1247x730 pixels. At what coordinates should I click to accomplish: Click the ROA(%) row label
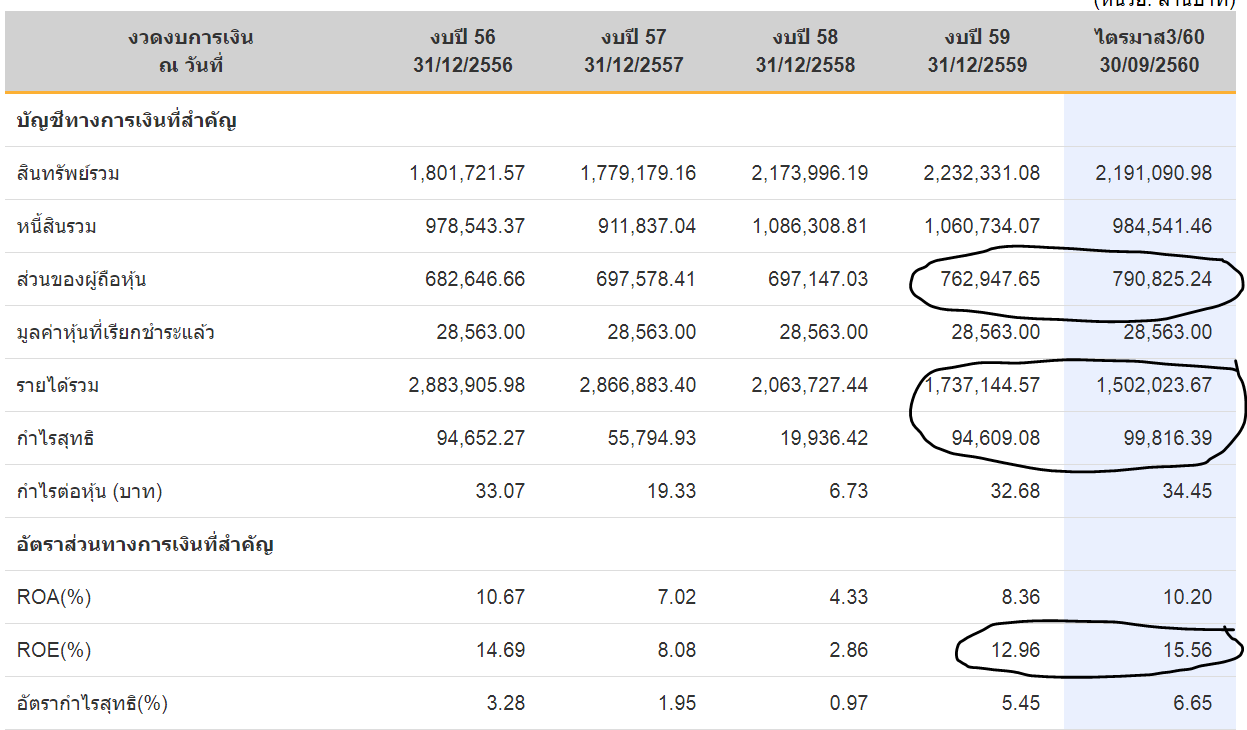tap(54, 597)
